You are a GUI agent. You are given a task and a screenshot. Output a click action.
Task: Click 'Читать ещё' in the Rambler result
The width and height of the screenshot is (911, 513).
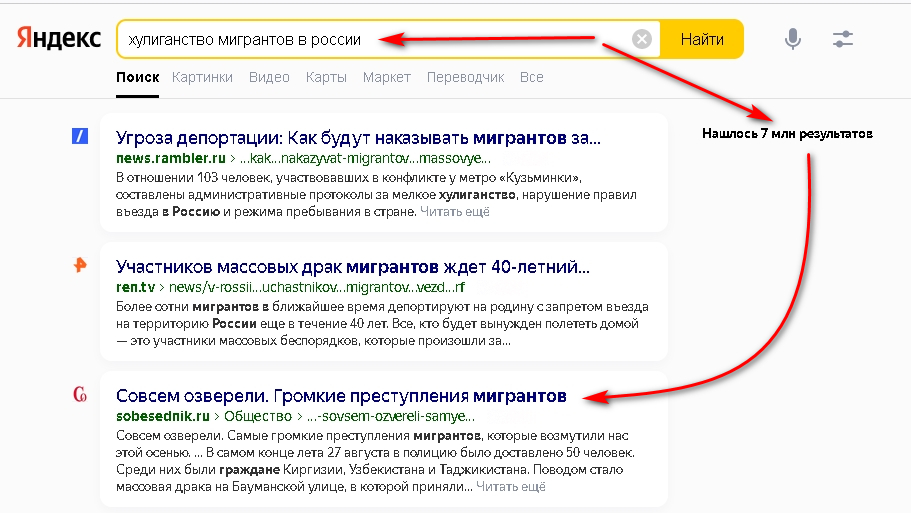[454, 211]
